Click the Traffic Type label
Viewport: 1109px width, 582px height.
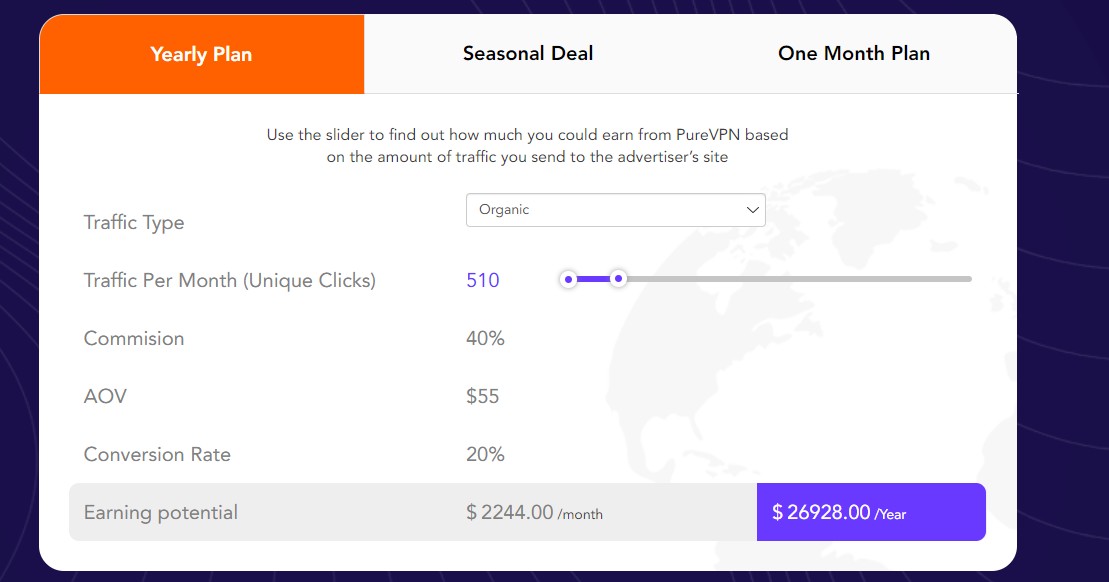(x=134, y=223)
